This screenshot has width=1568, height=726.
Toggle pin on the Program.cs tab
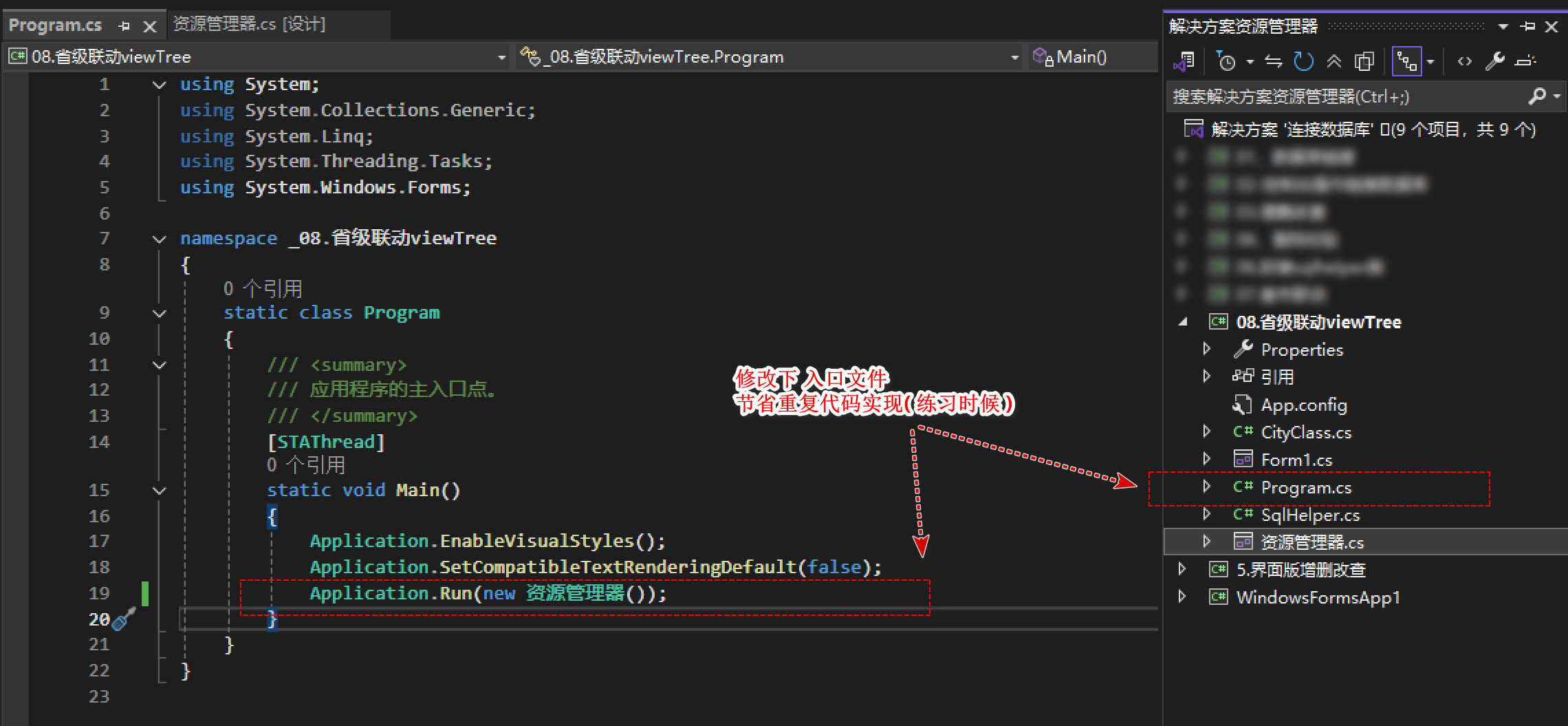point(124,26)
